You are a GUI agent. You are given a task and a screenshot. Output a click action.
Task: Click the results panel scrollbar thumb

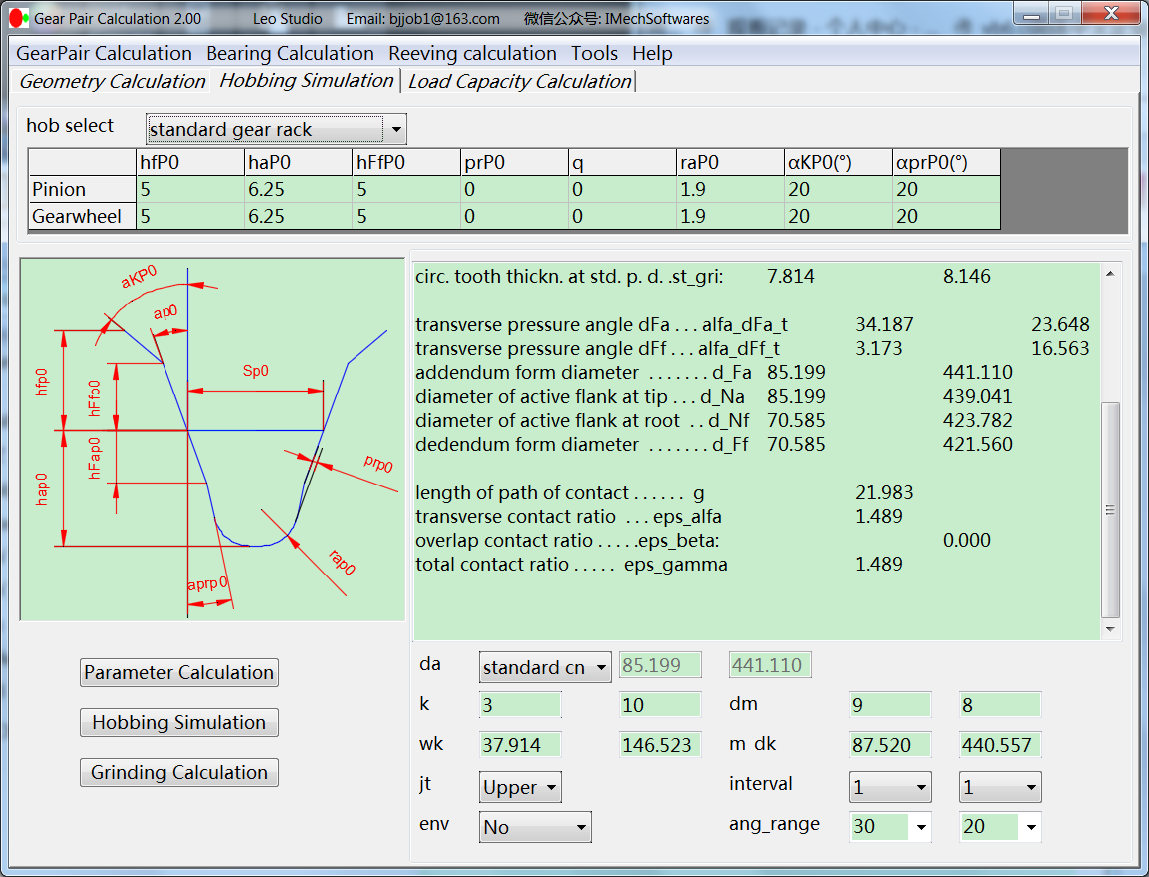click(1110, 510)
